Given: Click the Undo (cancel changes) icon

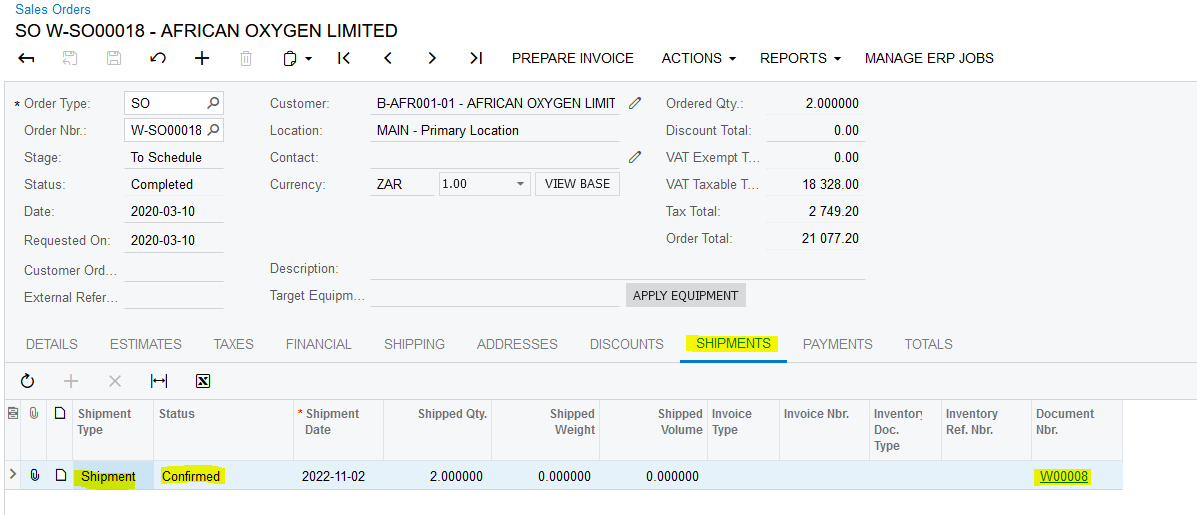Looking at the screenshot, I should (157, 58).
